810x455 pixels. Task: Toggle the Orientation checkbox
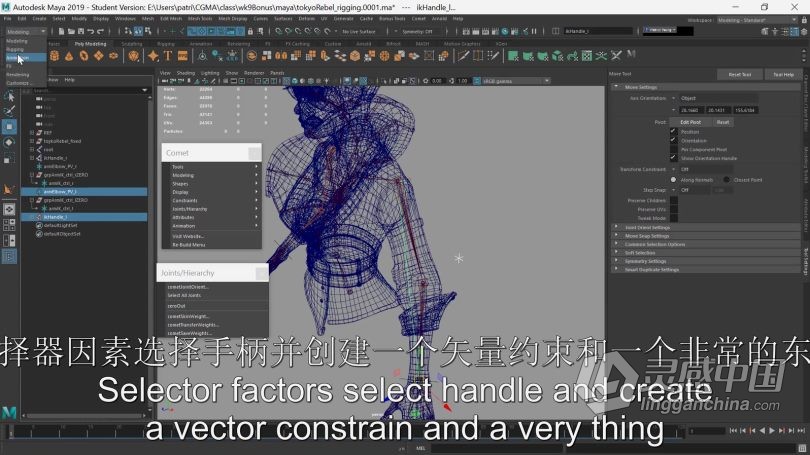point(673,140)
